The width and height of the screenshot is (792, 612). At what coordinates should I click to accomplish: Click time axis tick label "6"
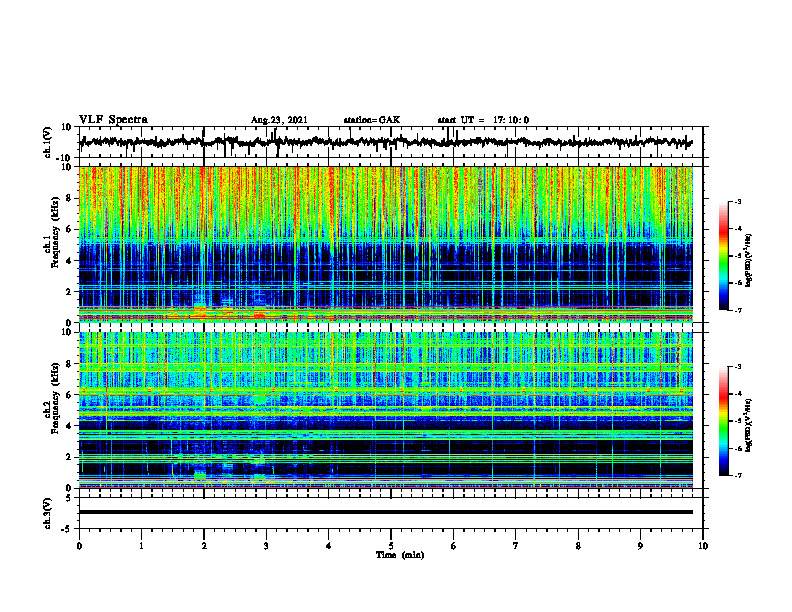click(x=454, y=546)
